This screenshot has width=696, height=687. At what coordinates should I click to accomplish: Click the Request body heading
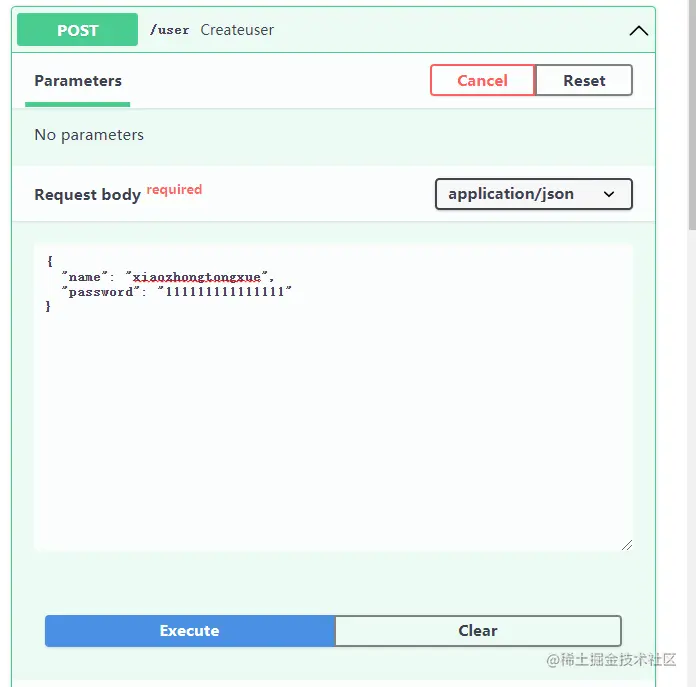[x=87, y=194]
